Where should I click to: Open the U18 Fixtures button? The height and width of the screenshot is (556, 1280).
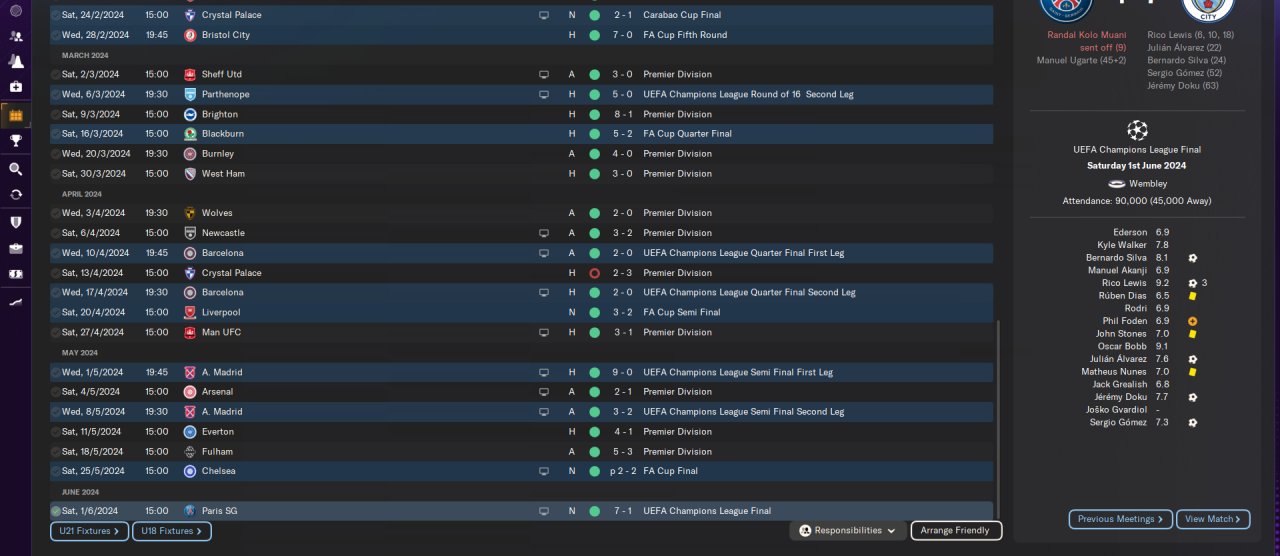tap(172, 531)
